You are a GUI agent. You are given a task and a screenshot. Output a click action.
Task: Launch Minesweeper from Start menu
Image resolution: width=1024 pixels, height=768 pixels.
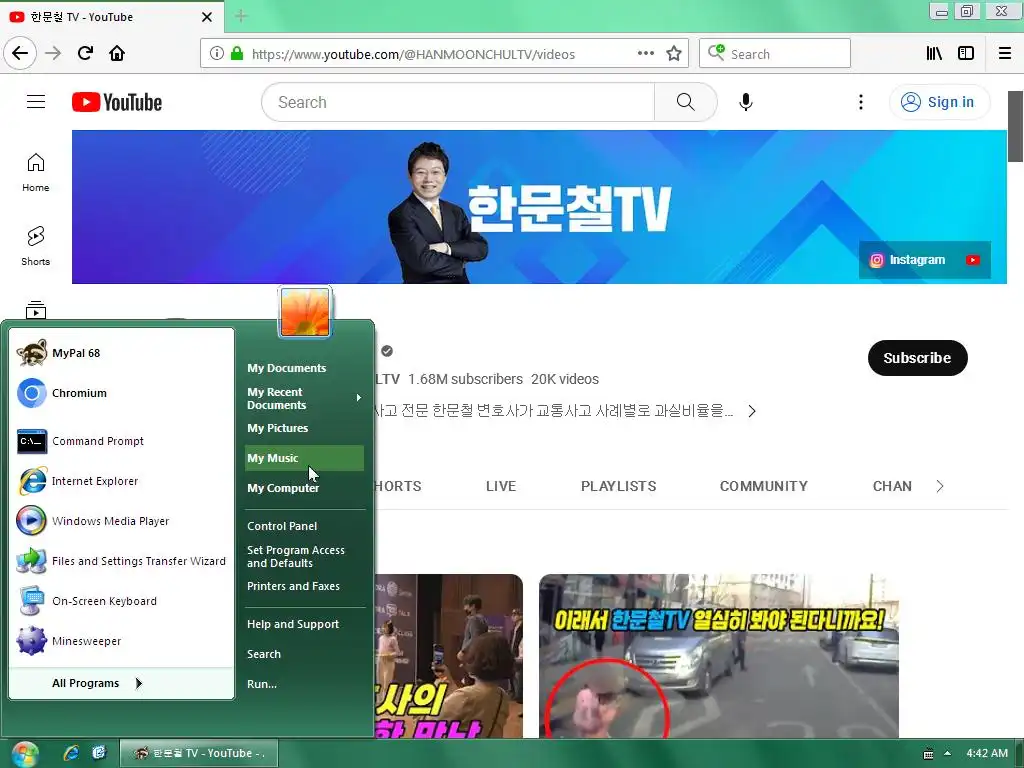pos(121,641)
